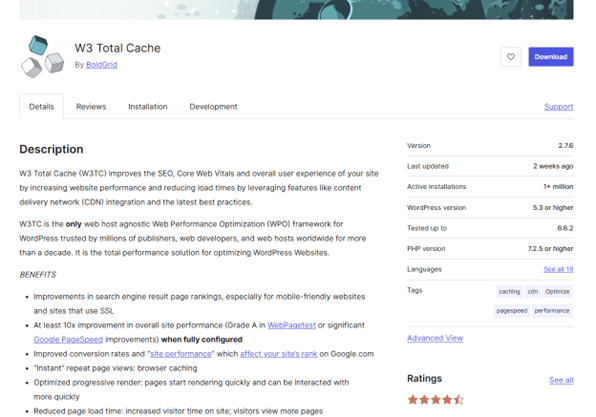Select the Optimize tag
Viewport: 596px width, 417px height.
pyautogui.click(x=557, y=292)
